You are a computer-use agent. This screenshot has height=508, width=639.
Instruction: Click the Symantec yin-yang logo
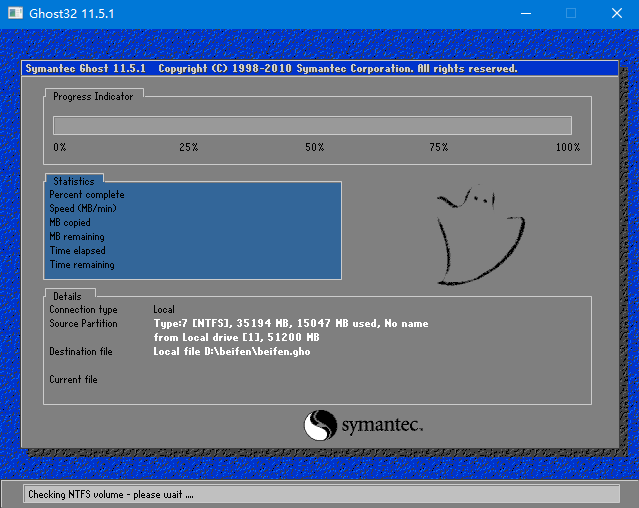coord(320,425)
